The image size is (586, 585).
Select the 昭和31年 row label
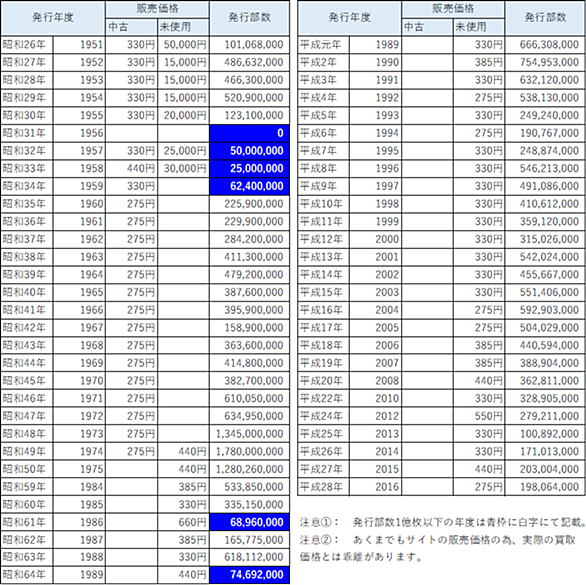click(x=27, y=133)
